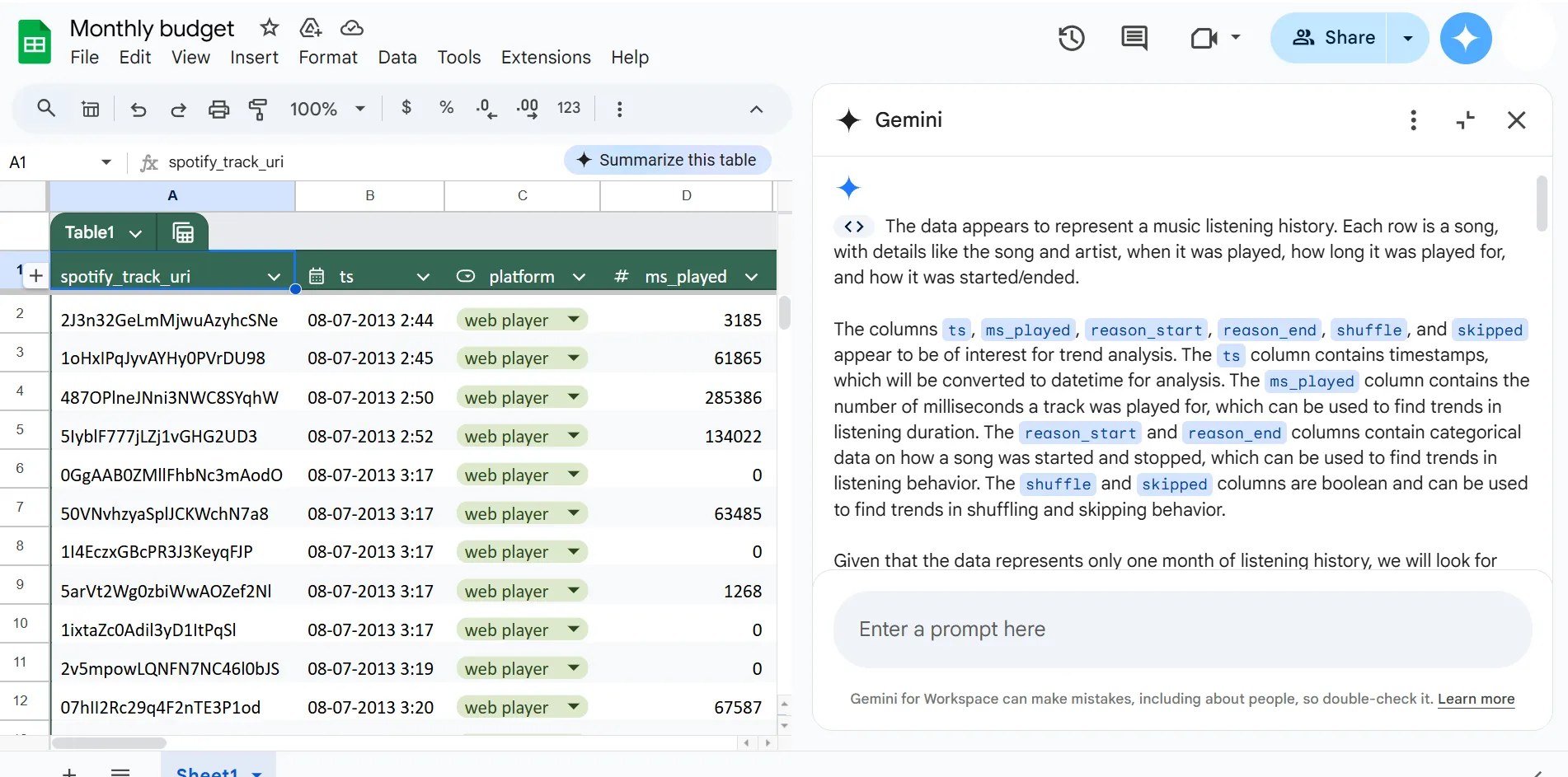Expand the Table1 name dropdown
This screenshot has width=1568, height=777.
pyautogui.click(x=136, y=233)
